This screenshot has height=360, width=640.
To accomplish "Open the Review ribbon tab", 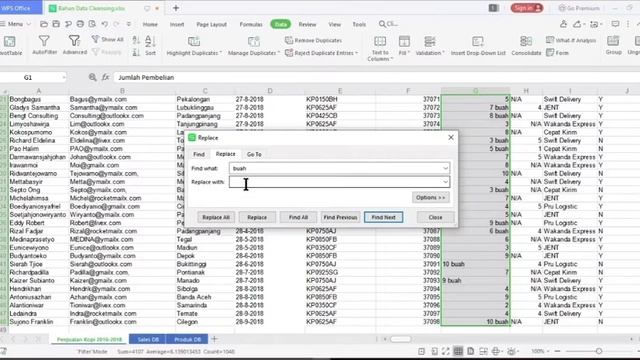I will coord(307,24).
